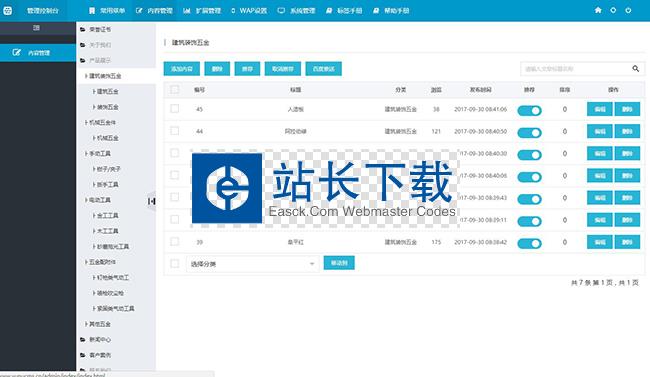Click the 删除 button in the action toolbar
The height and width of the screenshot is (377, 650).
click(217, 69)
